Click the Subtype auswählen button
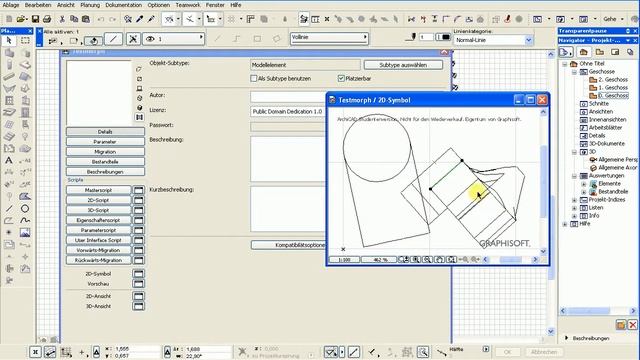This screenshot has height=360, width=640. pyautogui.click(x=403, y=65)
